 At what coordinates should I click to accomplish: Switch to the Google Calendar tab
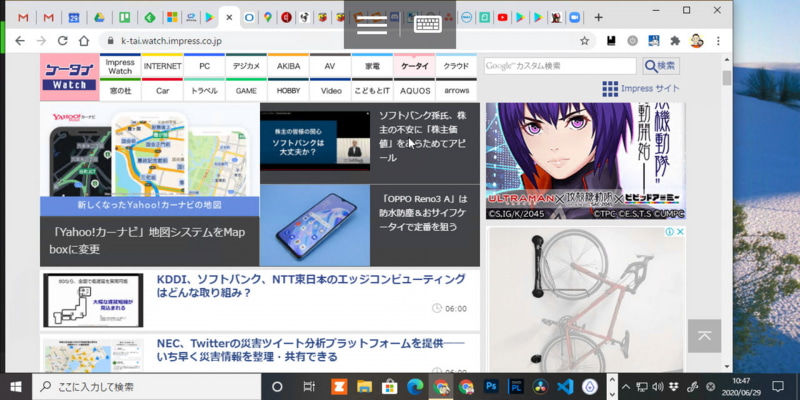(x=73, y=18)
